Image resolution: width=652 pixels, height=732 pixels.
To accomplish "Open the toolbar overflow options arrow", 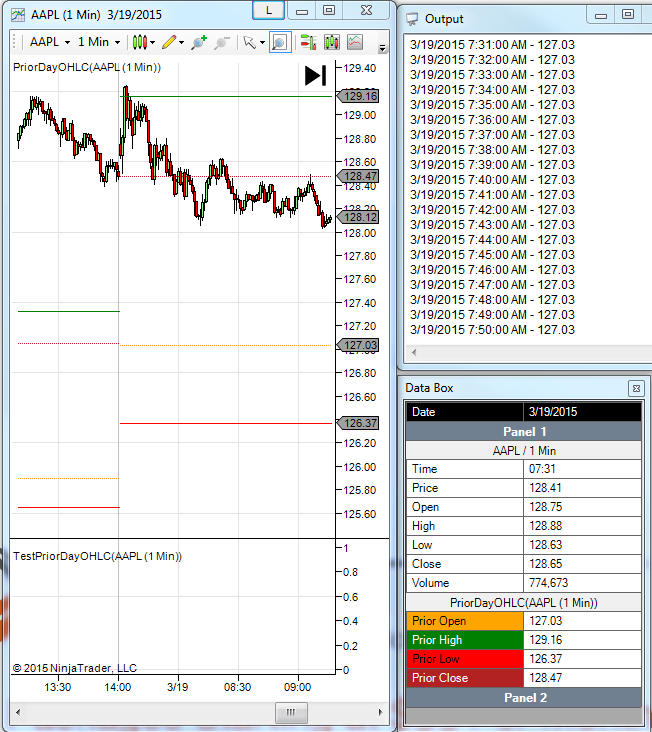I will (382, 48).
